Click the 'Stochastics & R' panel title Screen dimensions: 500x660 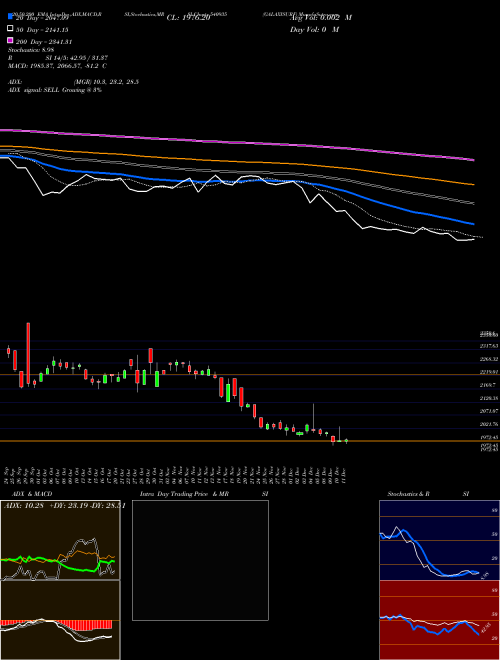click(x=409, y=494)
